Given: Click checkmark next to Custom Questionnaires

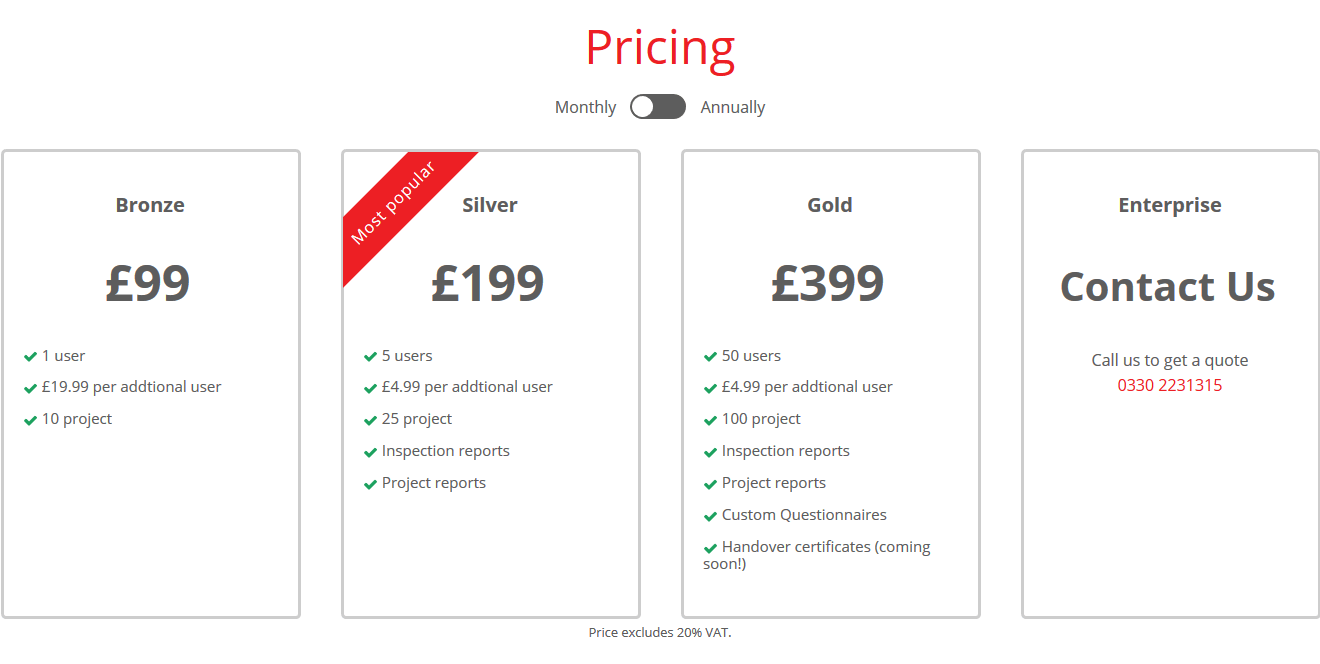Looking at the screenshot, I should pos(711,516).
